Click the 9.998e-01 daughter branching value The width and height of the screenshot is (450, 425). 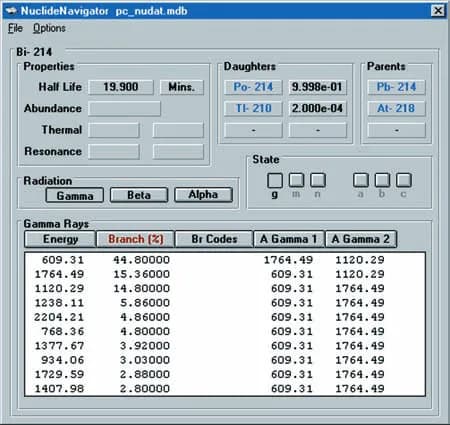tap(317, 87)
